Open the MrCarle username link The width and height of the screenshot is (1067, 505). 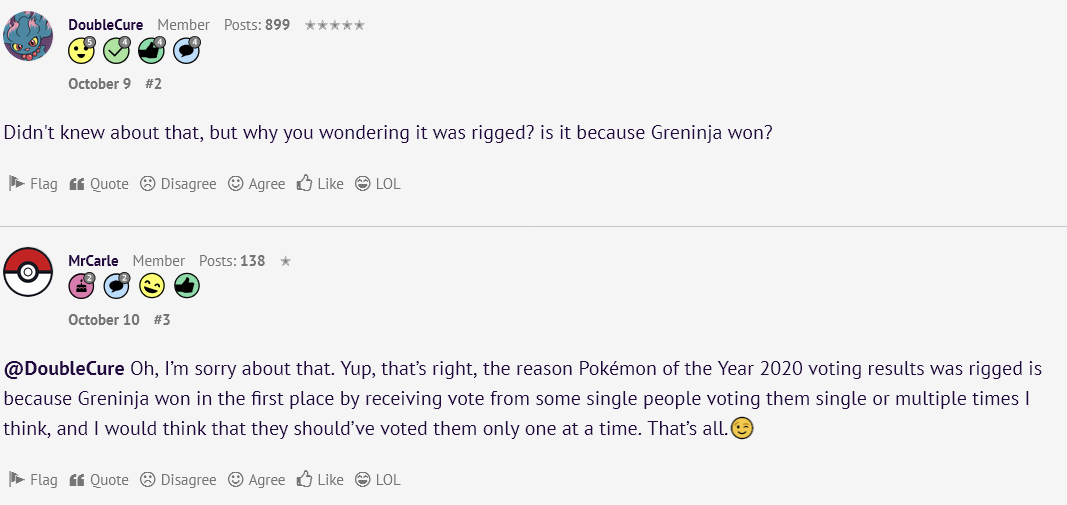point(93,261)
